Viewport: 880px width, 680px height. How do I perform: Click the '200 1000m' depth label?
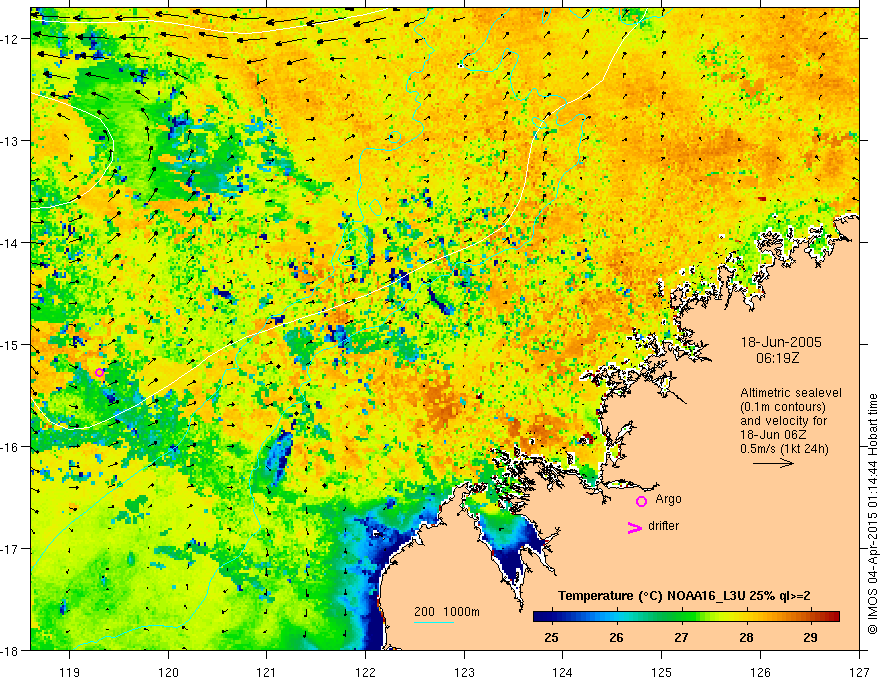447,612
